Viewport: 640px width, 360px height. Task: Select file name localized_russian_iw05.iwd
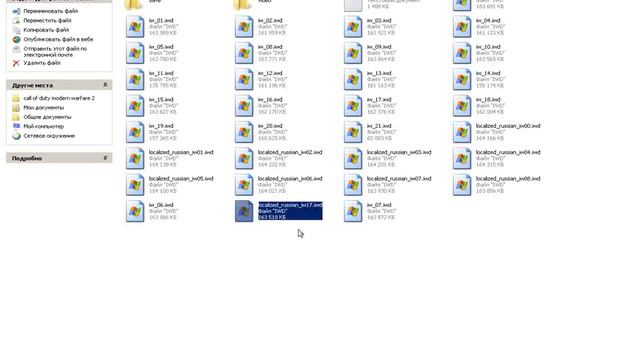pos(181,179)
